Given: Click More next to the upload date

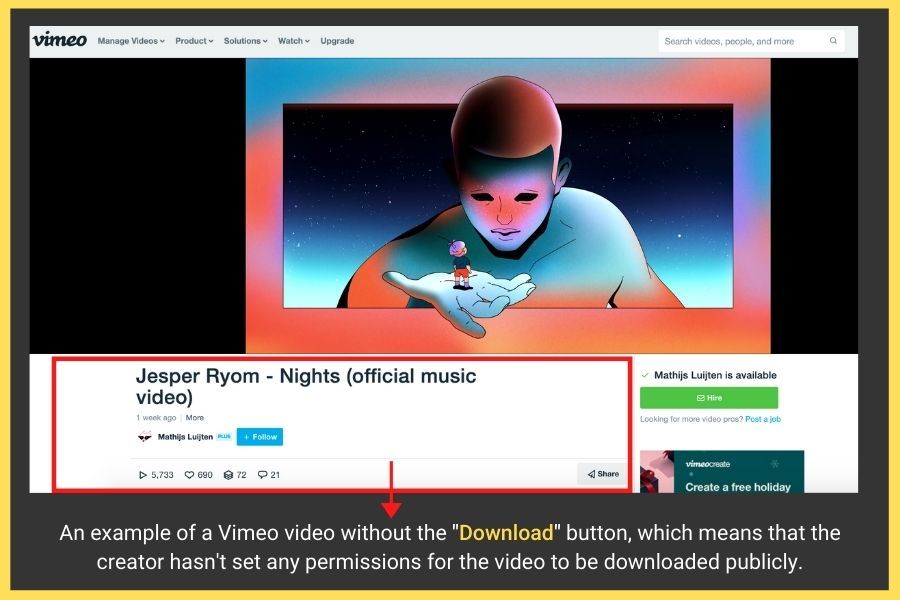Looking at the screenshot, I should tap(195, 418).
